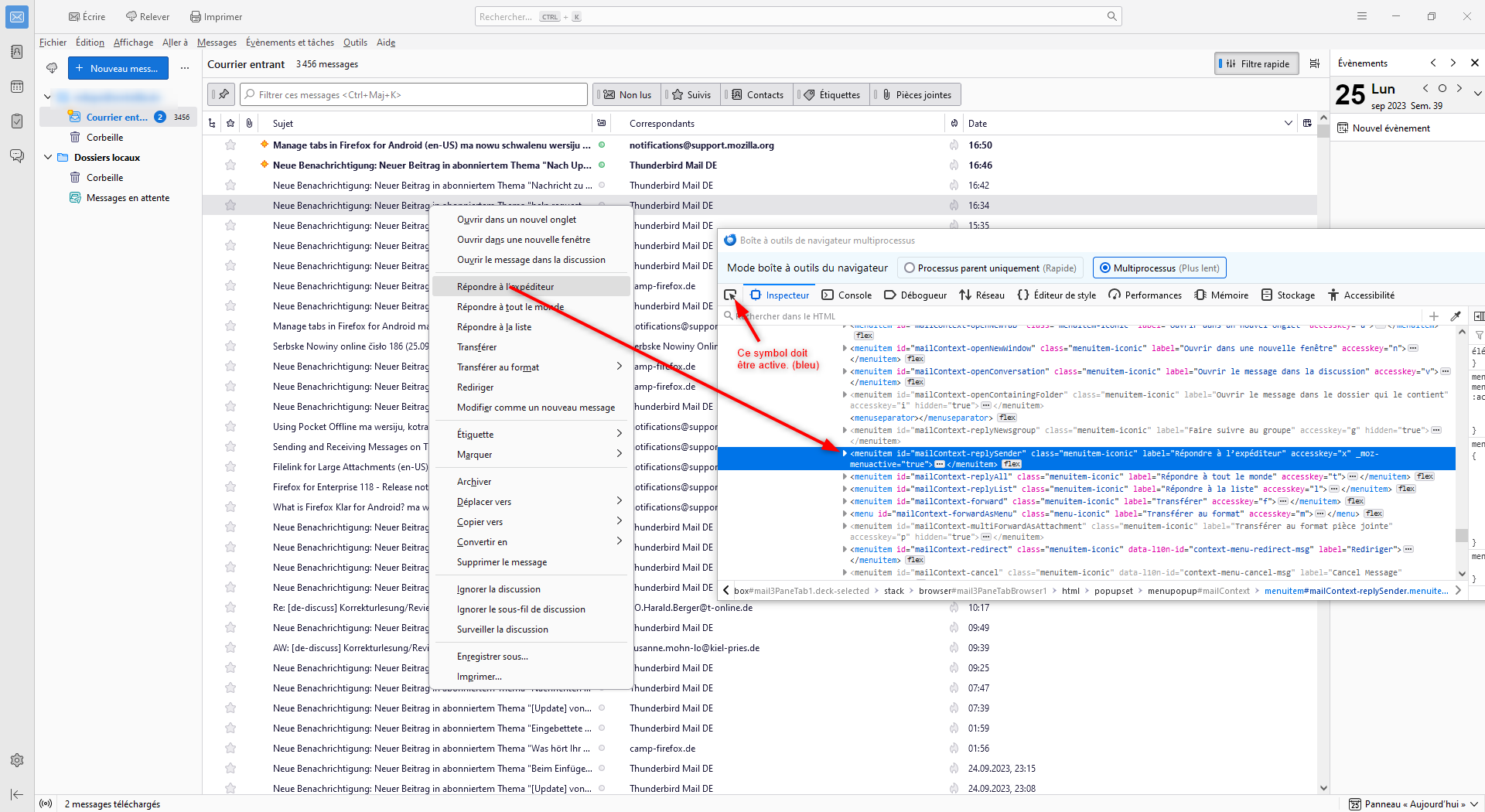Expand the Déplacer vers submenu

point(619,501)
